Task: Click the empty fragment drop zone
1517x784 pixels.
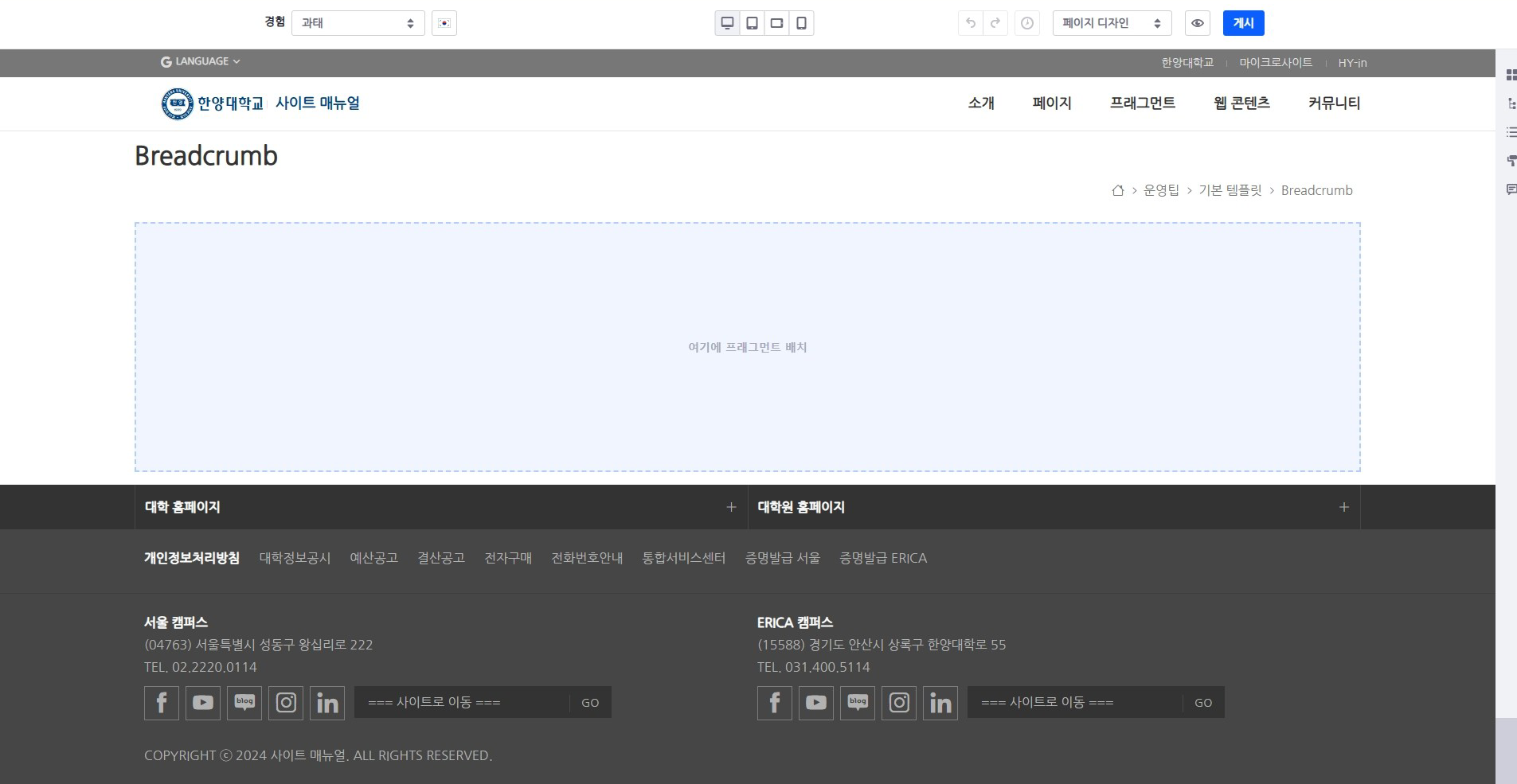Action: pyautogui.click(x=747, y=347)
